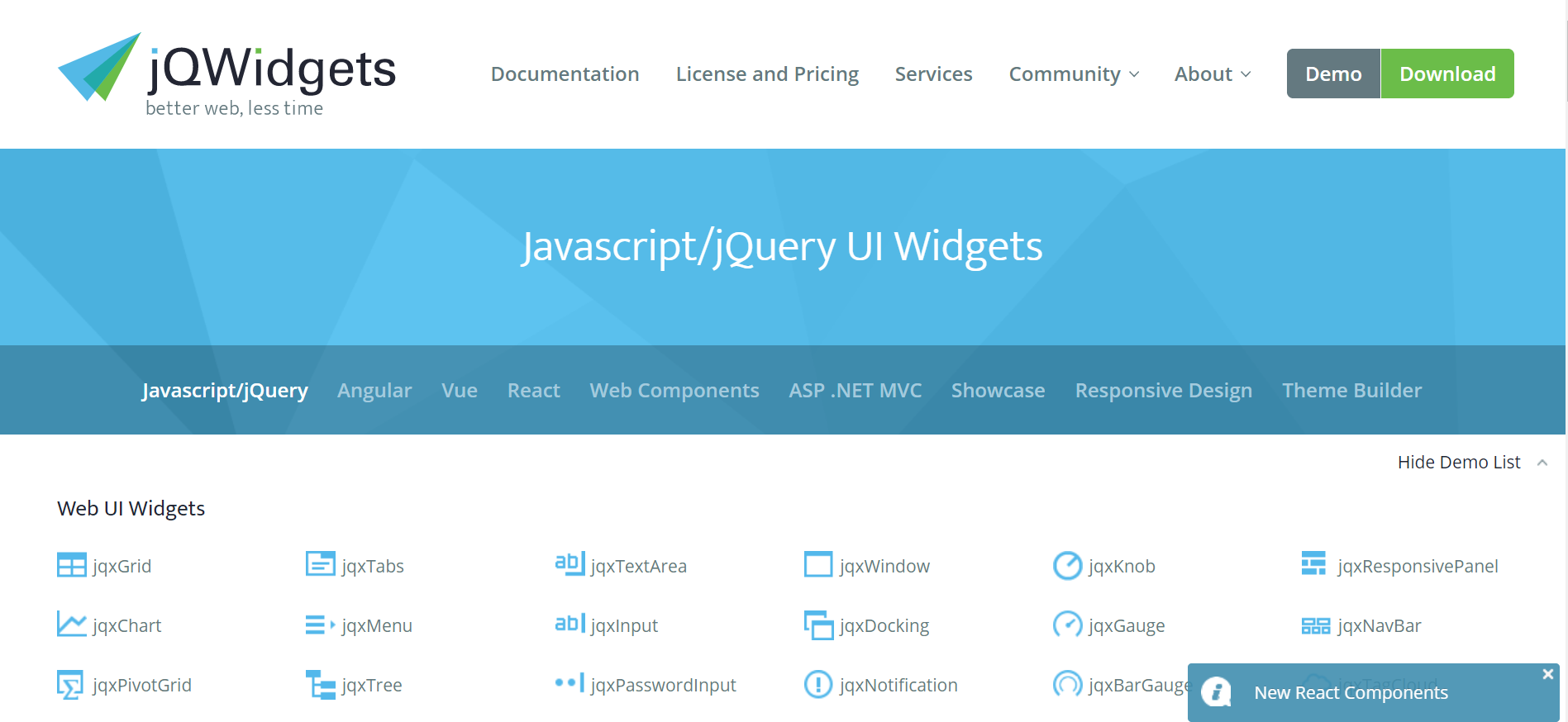This screenshot has height=722, width=1568.
Task: Click the gray Demo button
Action: 1333,74
